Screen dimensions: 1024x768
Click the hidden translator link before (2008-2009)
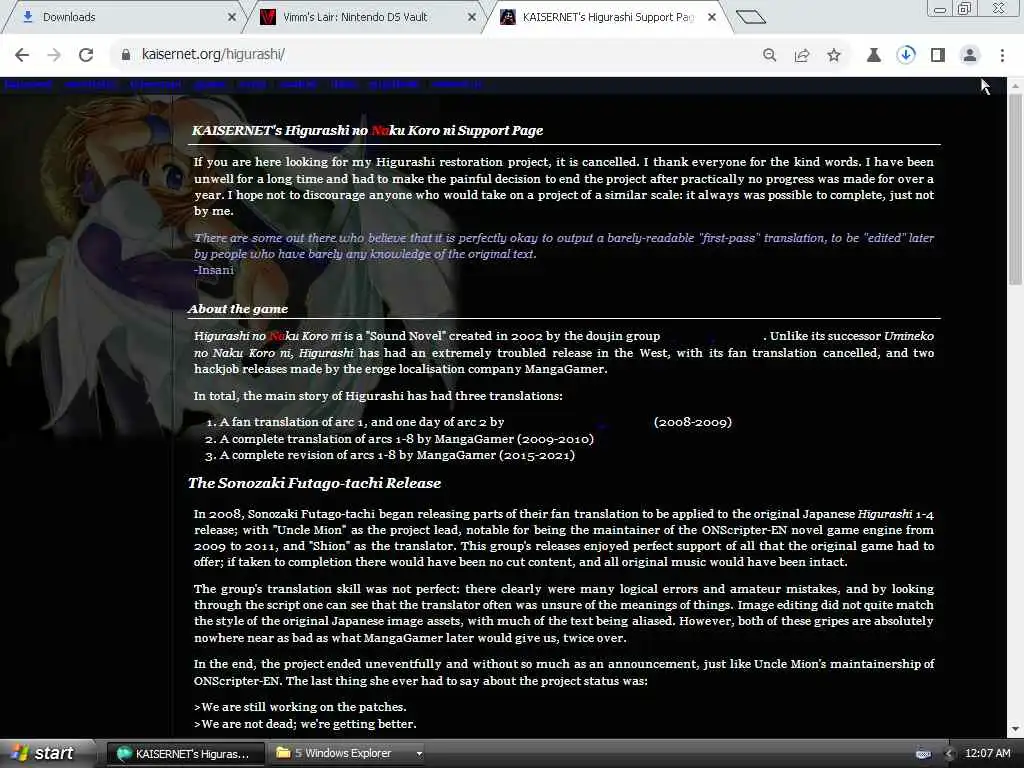click(x=579, y=423)
